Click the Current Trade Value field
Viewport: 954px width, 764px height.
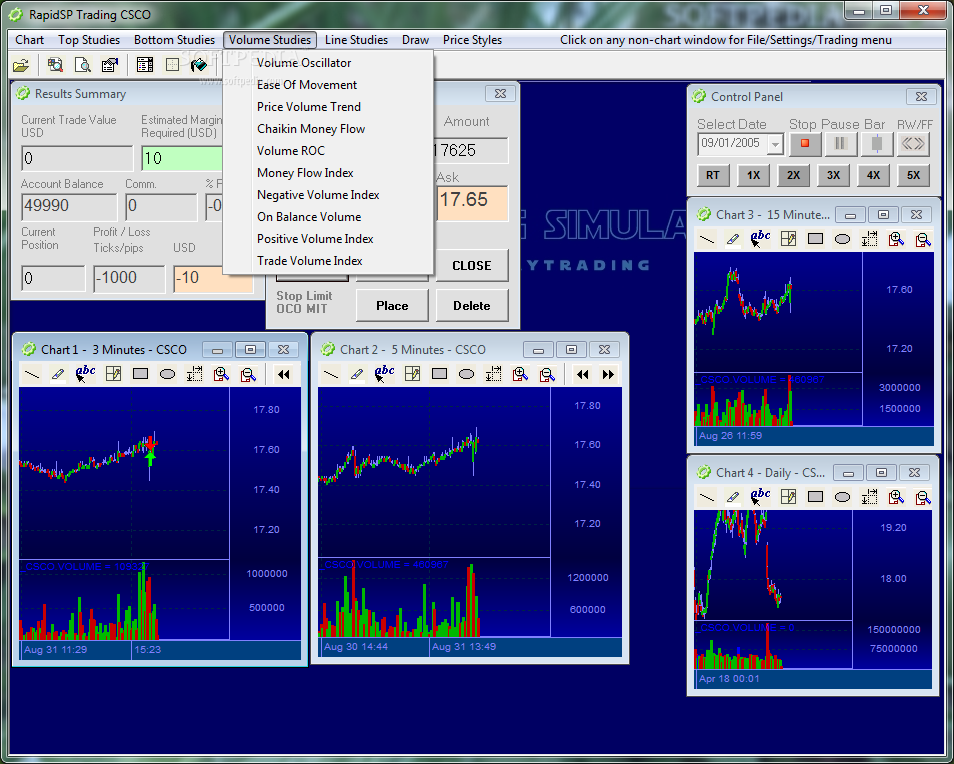(x=77, y=158)
